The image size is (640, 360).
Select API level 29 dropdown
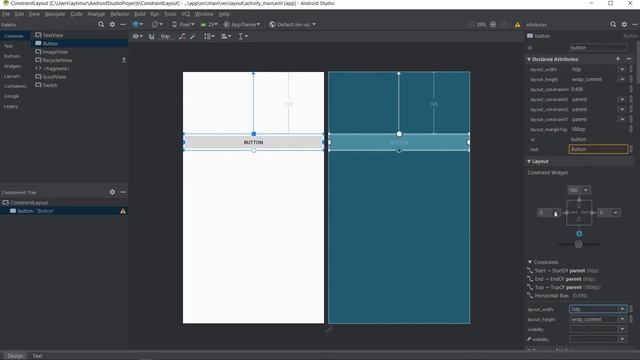point(209,24)
